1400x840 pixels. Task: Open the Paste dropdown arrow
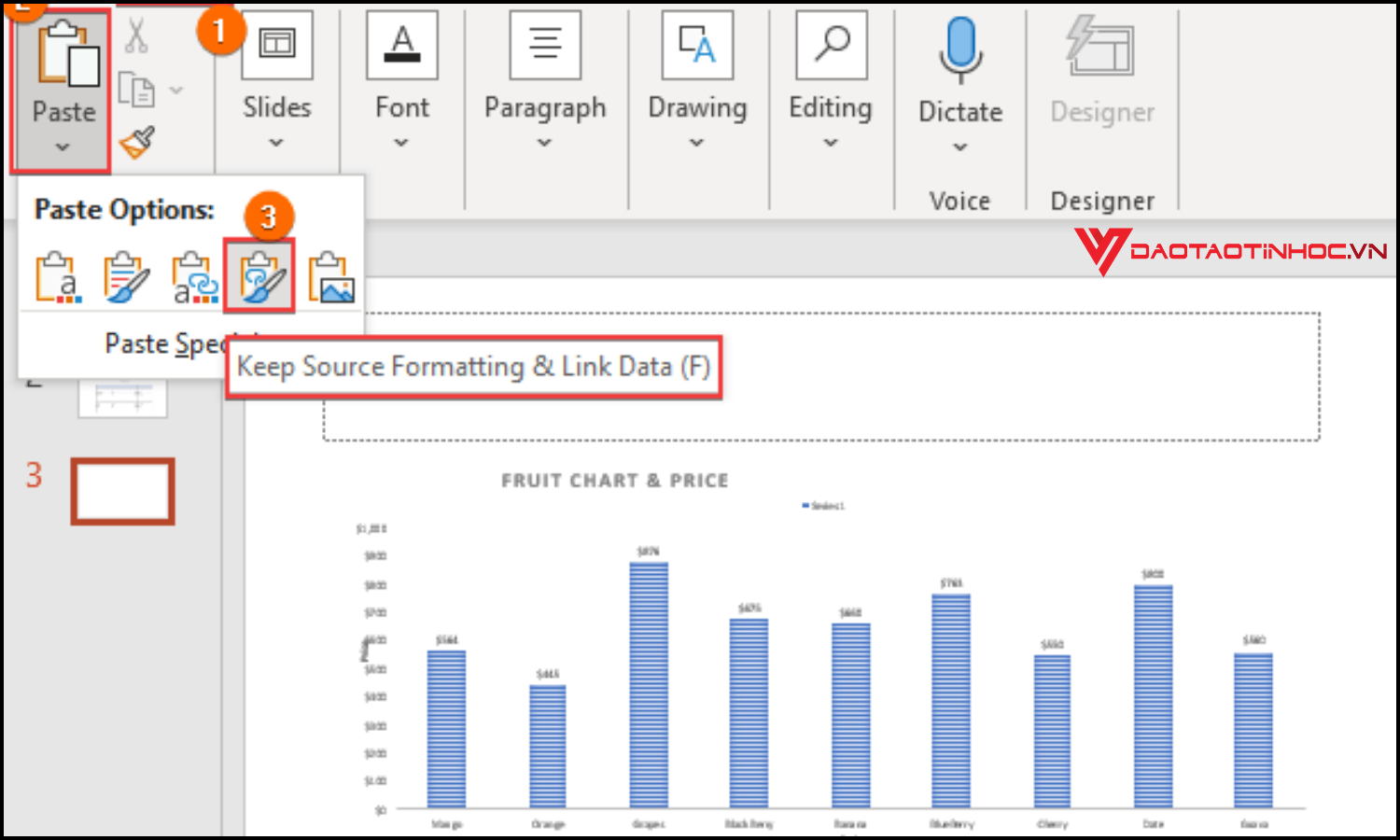(63, 147)
